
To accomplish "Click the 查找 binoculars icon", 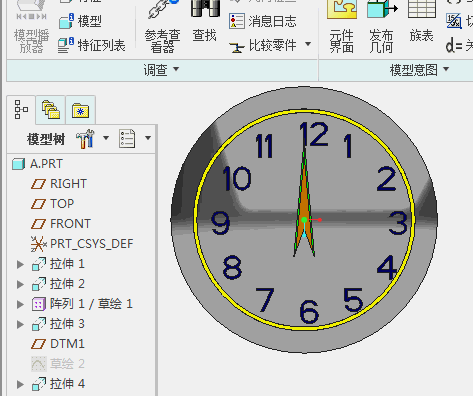I will pos(205,8).
